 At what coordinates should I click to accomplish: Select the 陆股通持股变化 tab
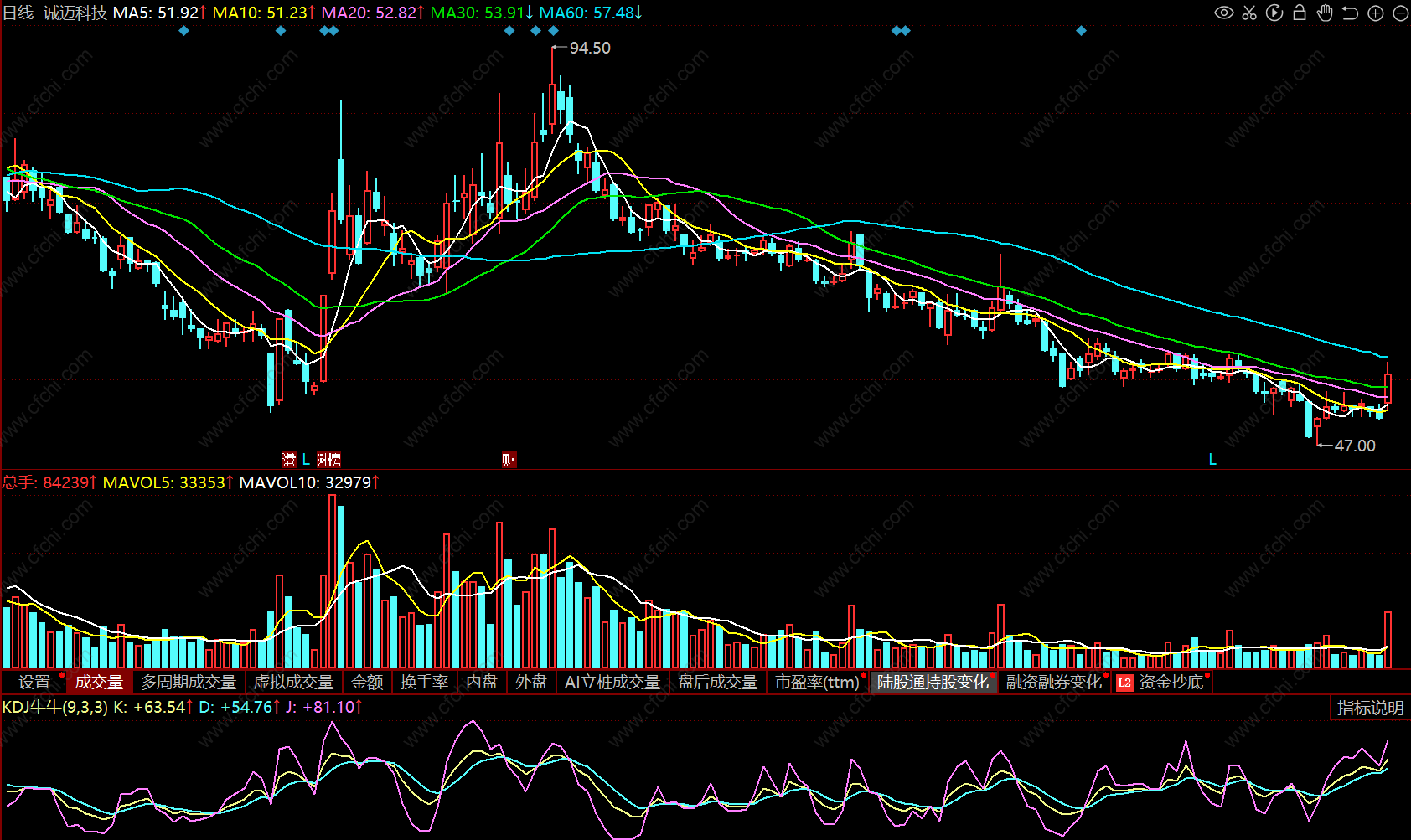[x=933, y=683]
